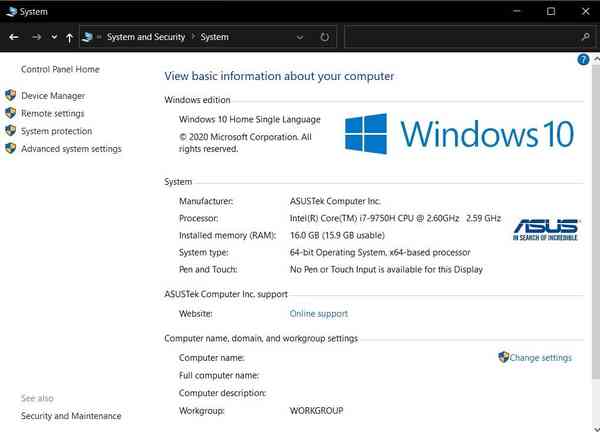This screenshot has height=432, width=600.
Task: Click 'View basic information about your computer' heading
Action: [279, 76]
